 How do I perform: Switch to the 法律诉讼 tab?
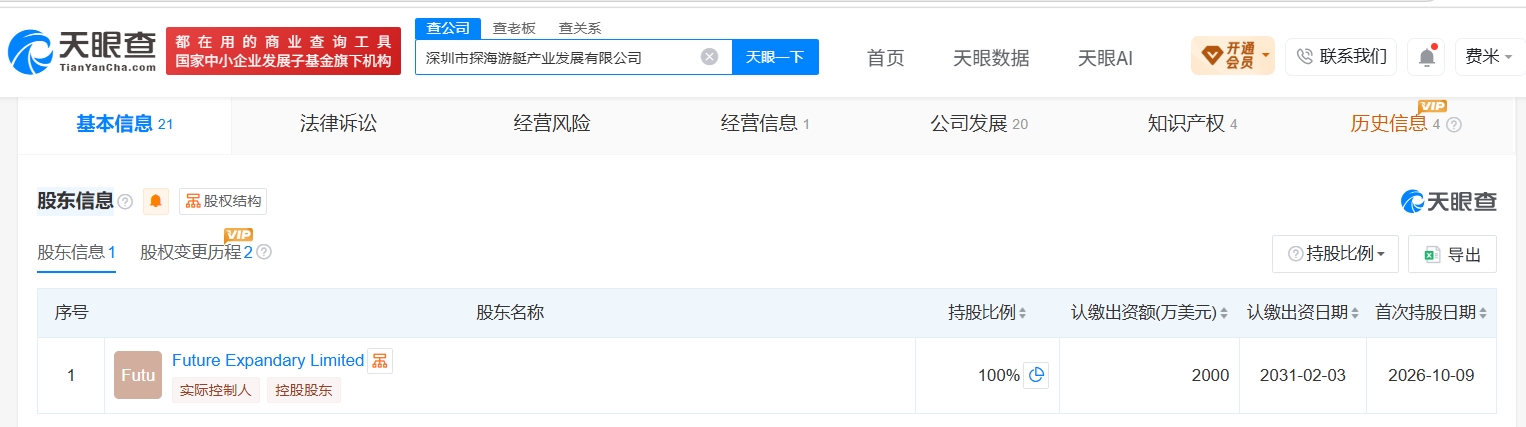tap(338, 124)
